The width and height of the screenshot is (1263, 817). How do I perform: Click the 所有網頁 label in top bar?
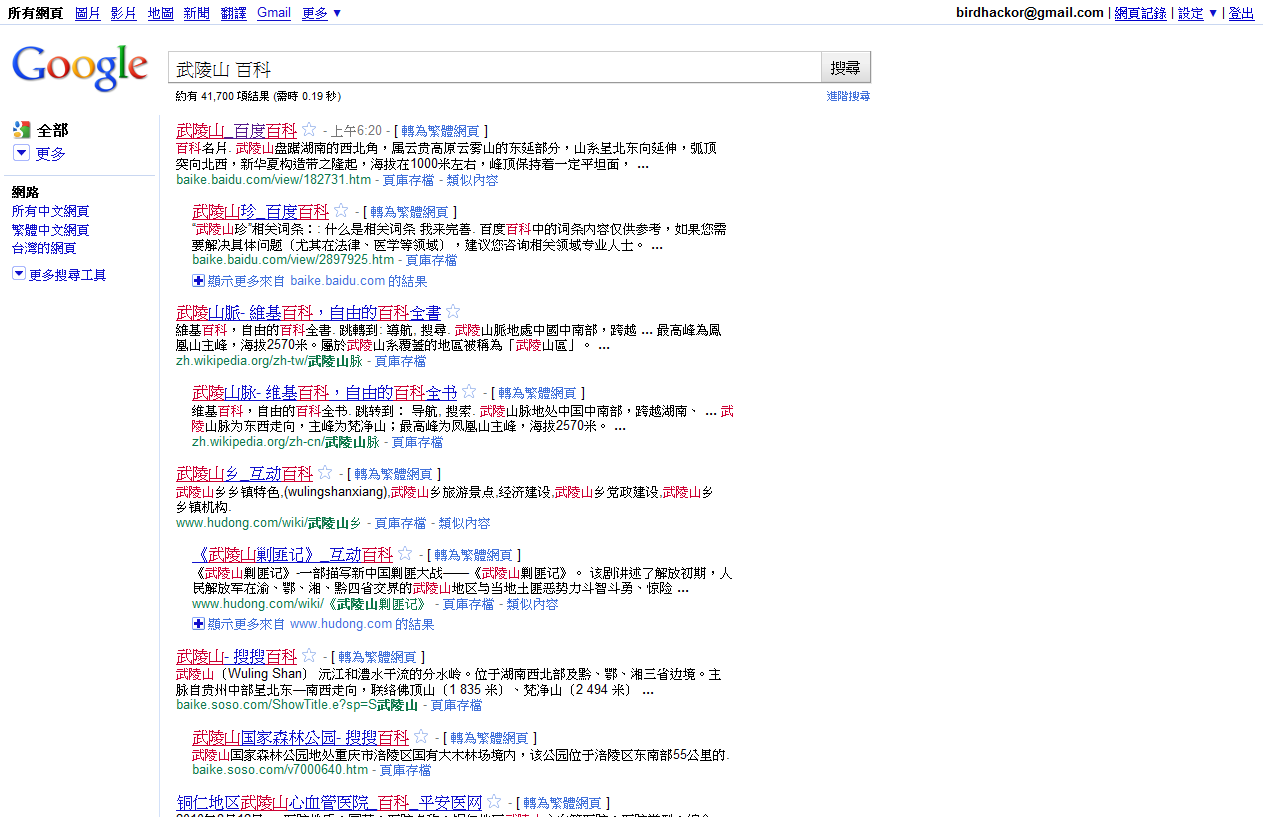coord(35,13)
